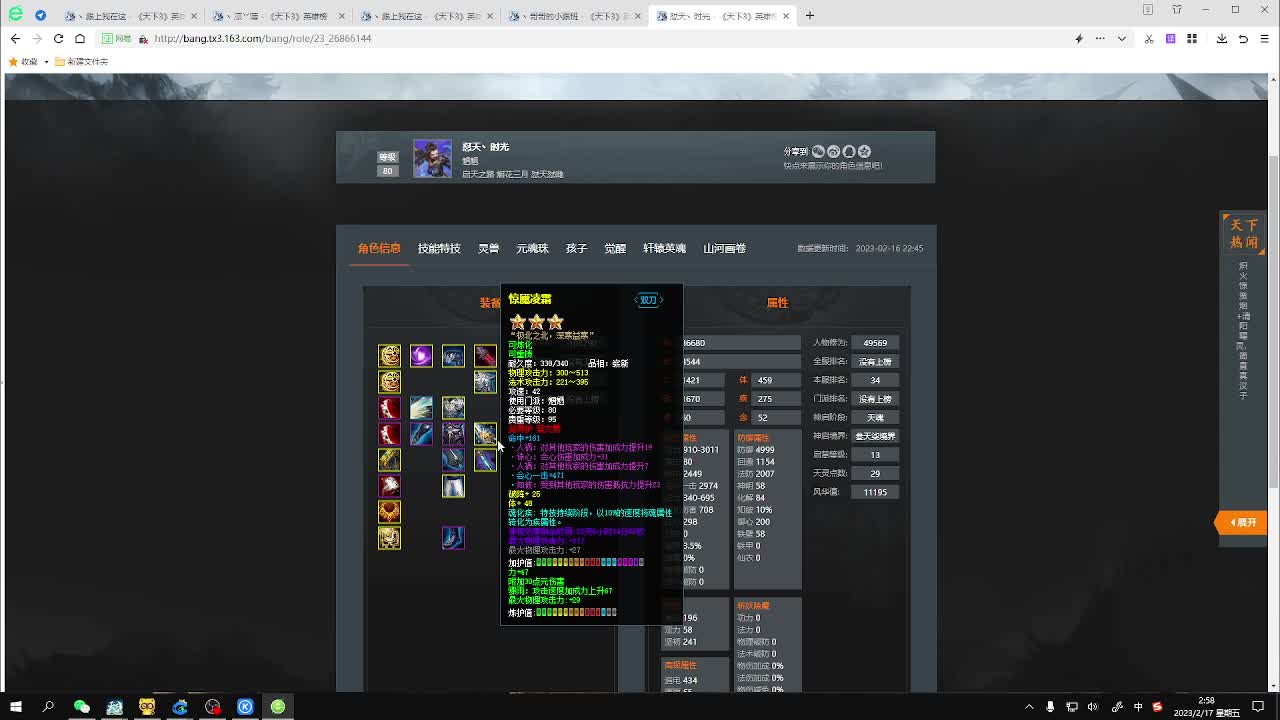
Task: Click the 展开 expand button on right
Action: (1242, 522)
